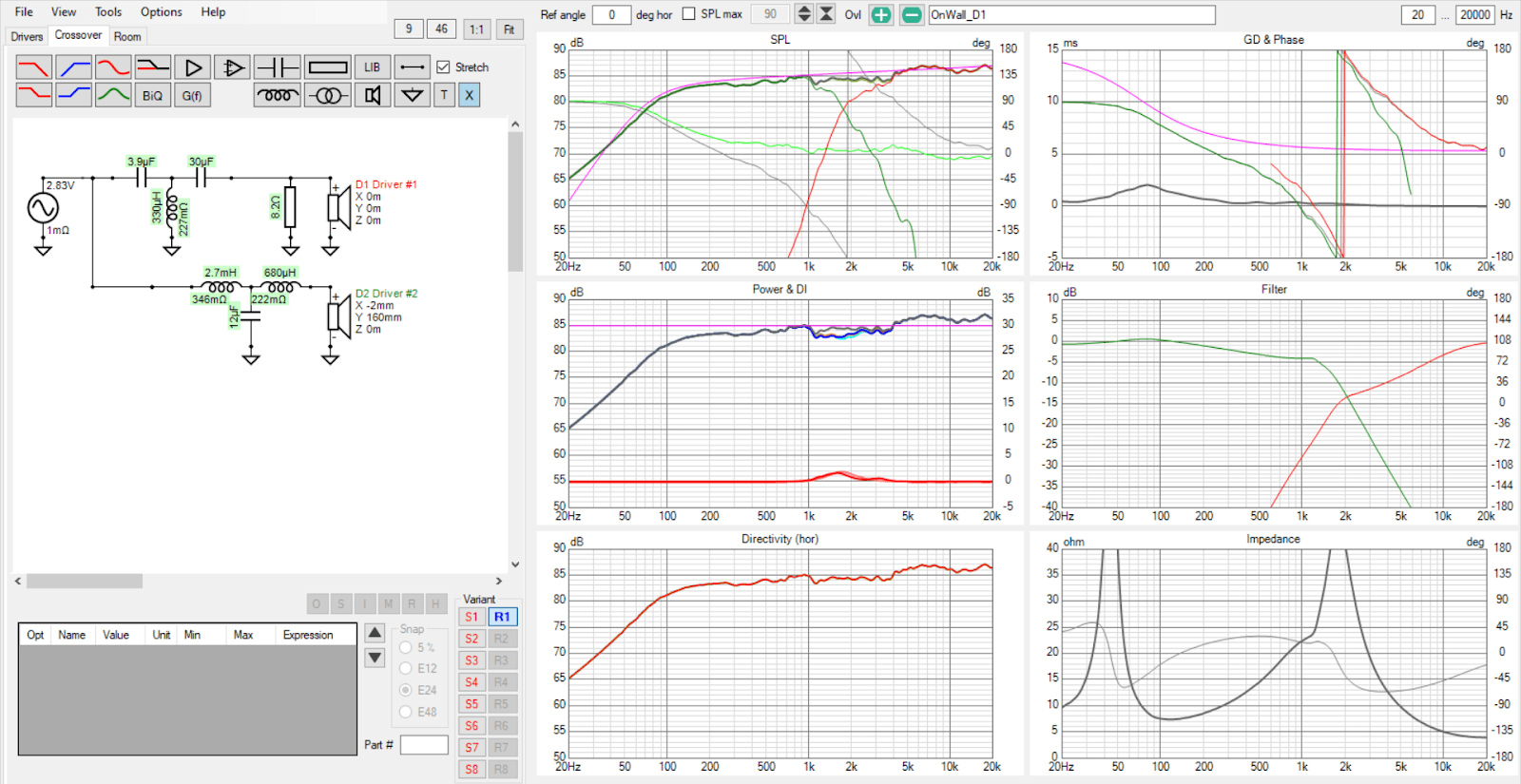The image size is (1521, 784).
Task: Open the LIB component library
Action: [x=372, y=67]
